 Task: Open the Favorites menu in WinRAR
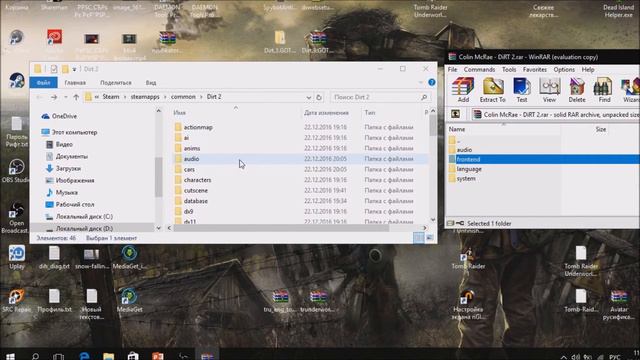point(534,70)
